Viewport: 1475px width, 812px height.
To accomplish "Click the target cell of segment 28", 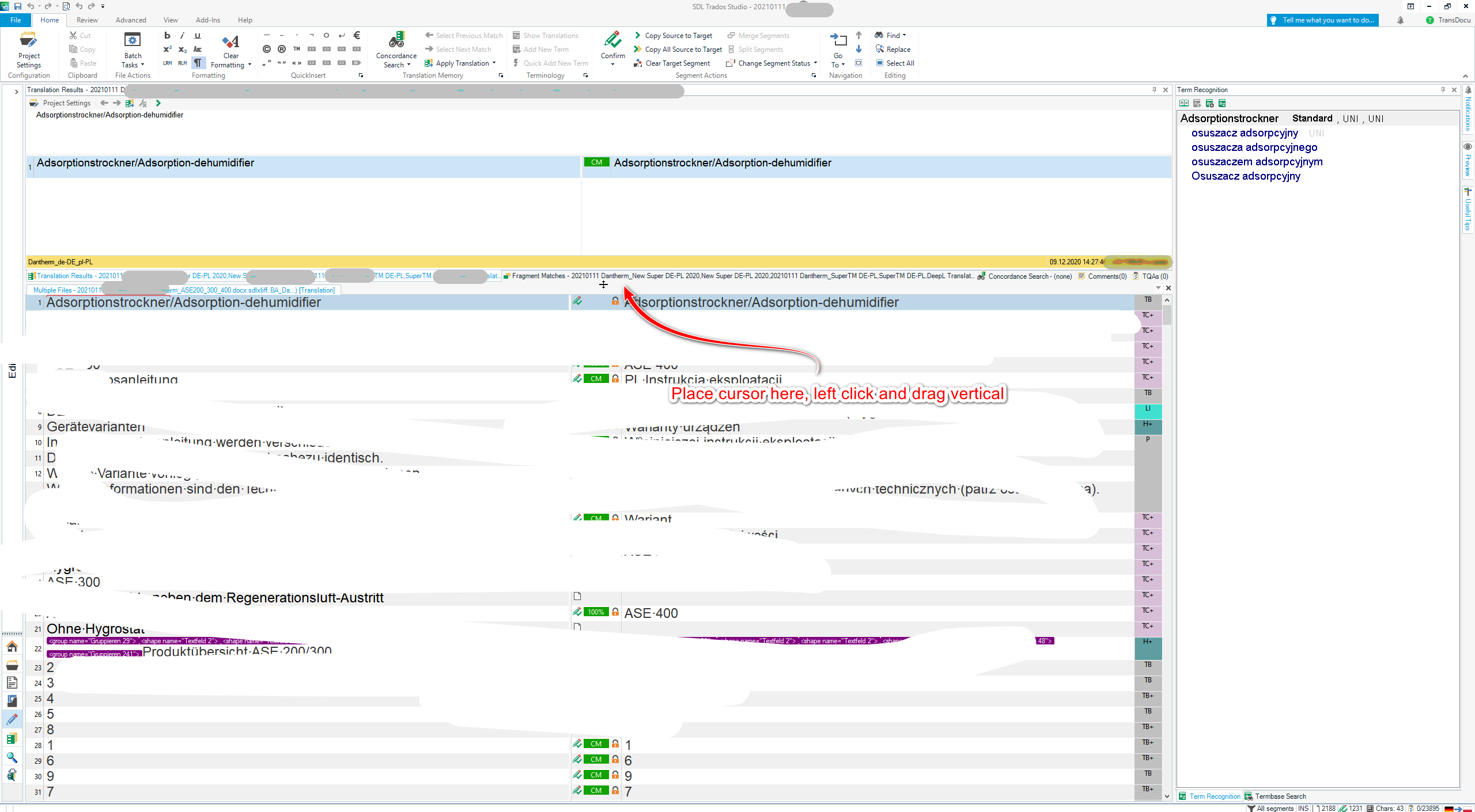I will [x=878, y=745].
